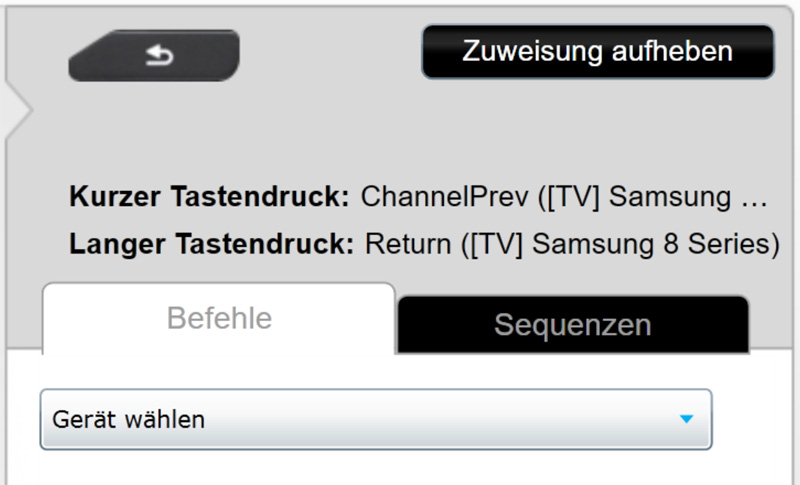Image resolution: width=800 pixels, height=485 pixels.
Task: Expand device list via blue triangle
Action: coord(686,420)
